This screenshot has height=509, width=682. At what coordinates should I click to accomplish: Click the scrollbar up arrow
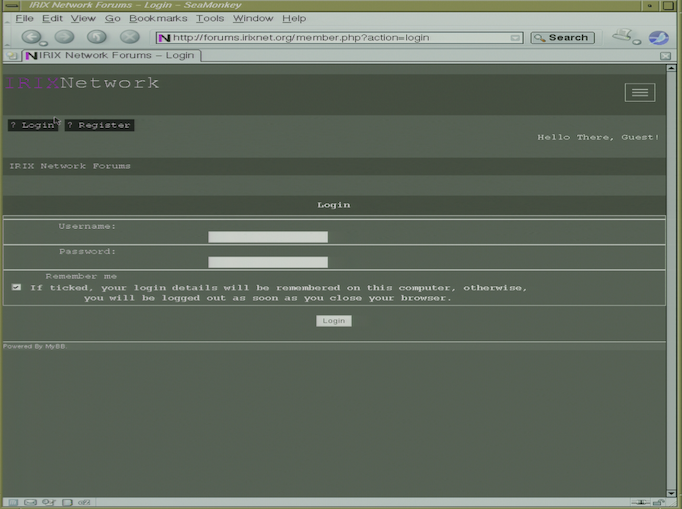(x=671, y=68)
